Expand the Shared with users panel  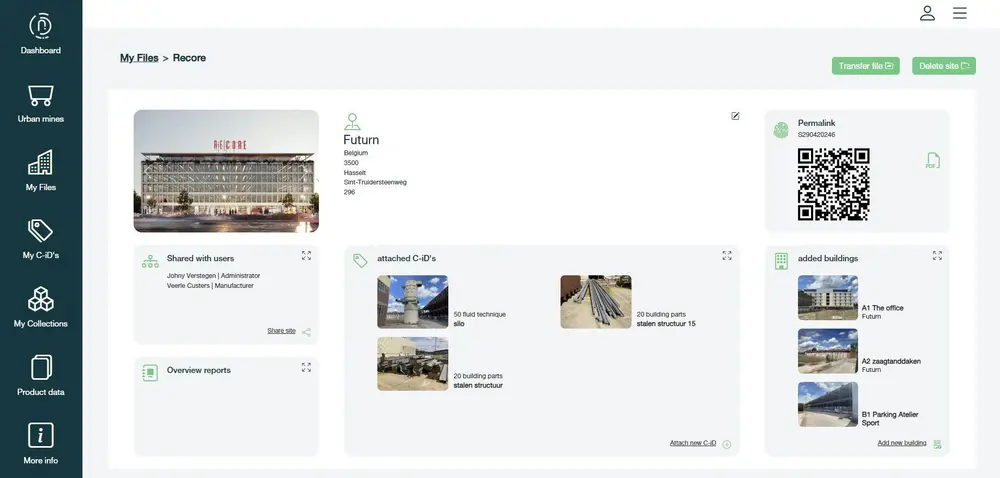306,255
